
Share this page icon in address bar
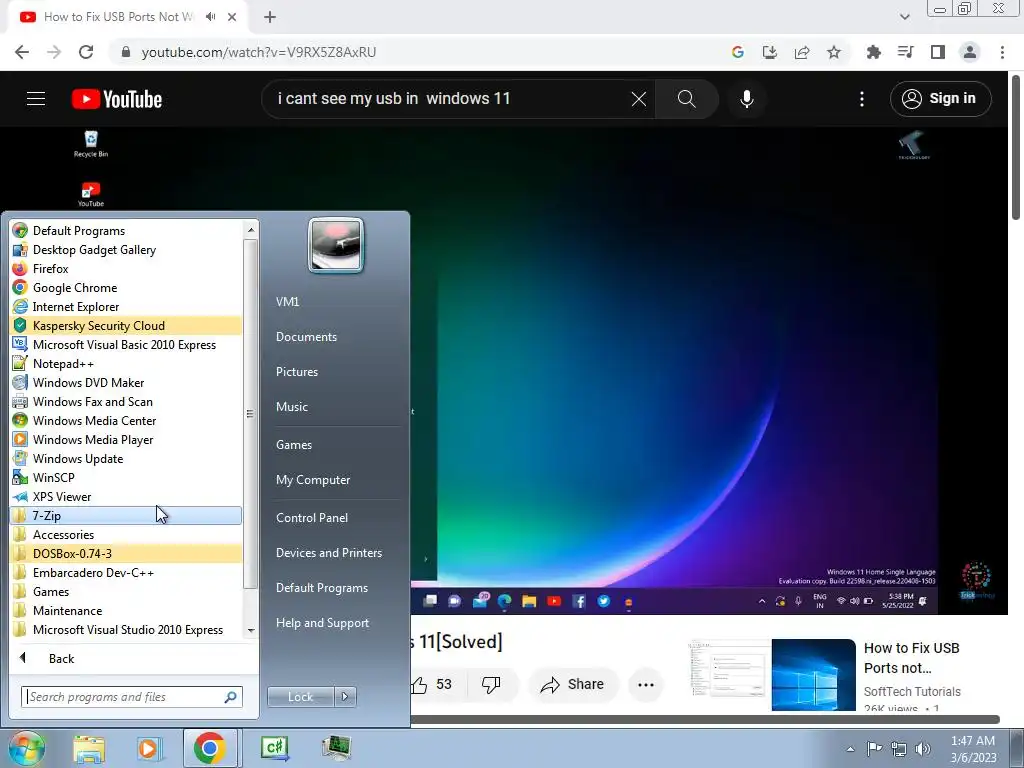coord(802,52)
